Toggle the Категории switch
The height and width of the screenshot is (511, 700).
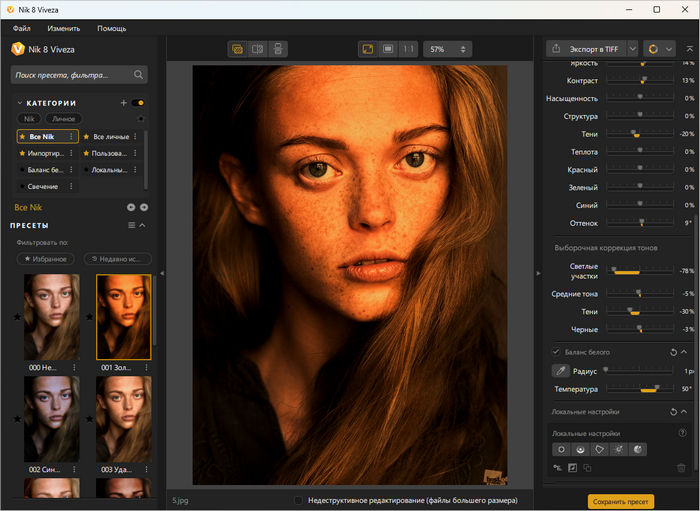pos(138,103)
